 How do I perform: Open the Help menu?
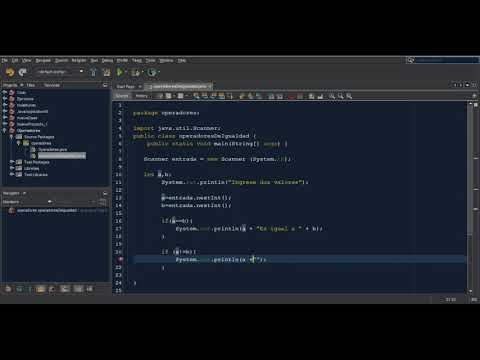tap(182, 60)
